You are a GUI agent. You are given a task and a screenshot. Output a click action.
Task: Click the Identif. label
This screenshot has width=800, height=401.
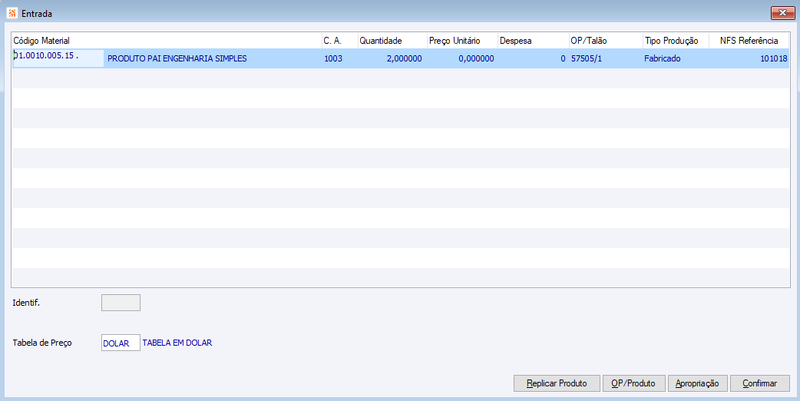click(x=26, y=303)
